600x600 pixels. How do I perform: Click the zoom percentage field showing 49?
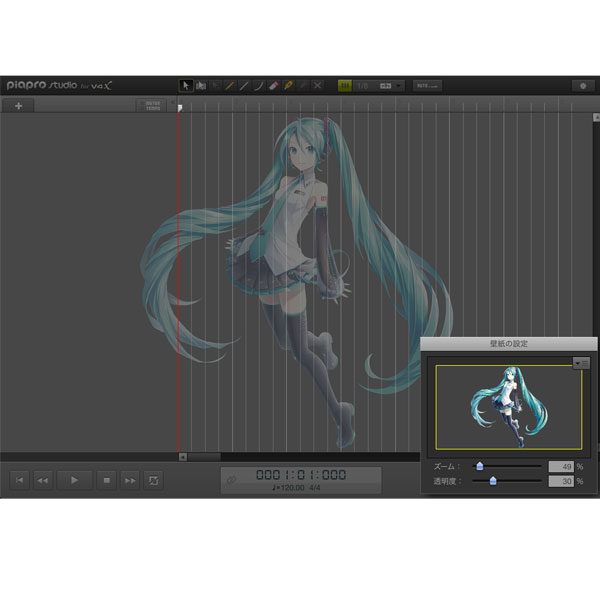point(561,466)
